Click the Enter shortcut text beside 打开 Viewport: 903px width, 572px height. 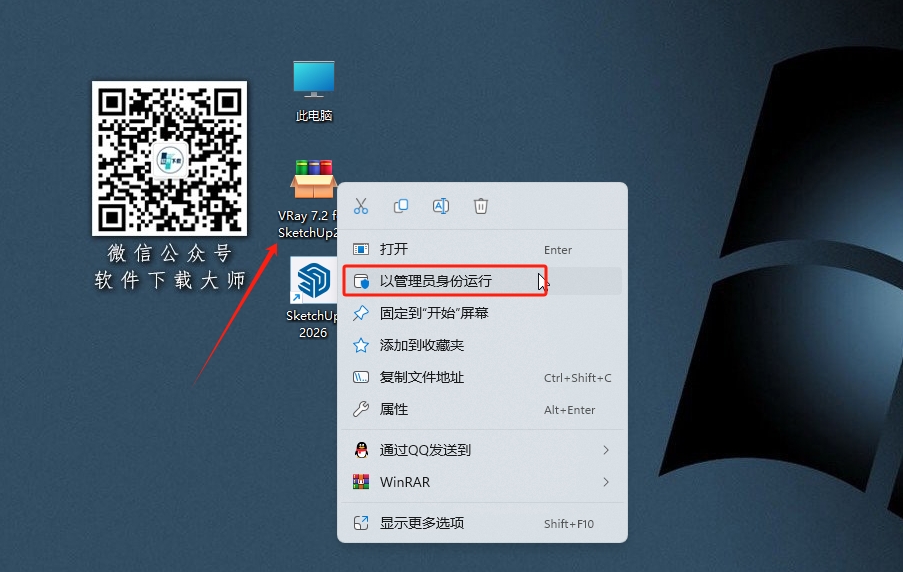click(x=558, y=250)
